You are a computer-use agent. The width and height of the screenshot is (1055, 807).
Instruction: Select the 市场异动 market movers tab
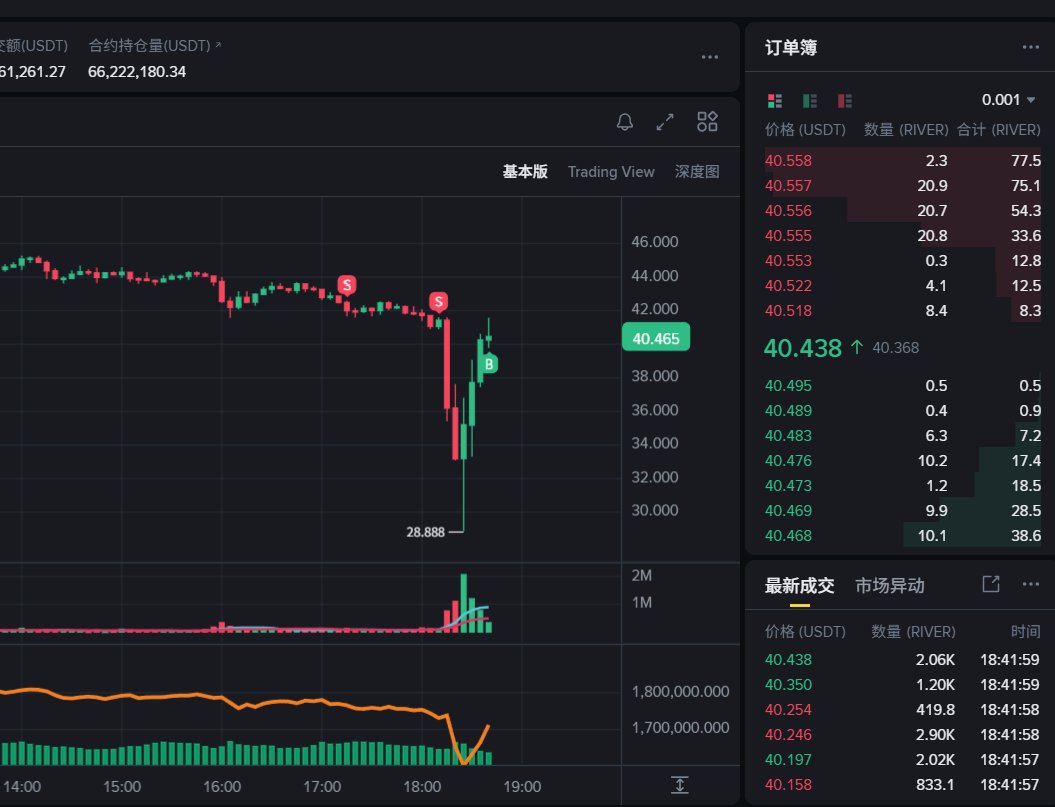pos(889,586)
